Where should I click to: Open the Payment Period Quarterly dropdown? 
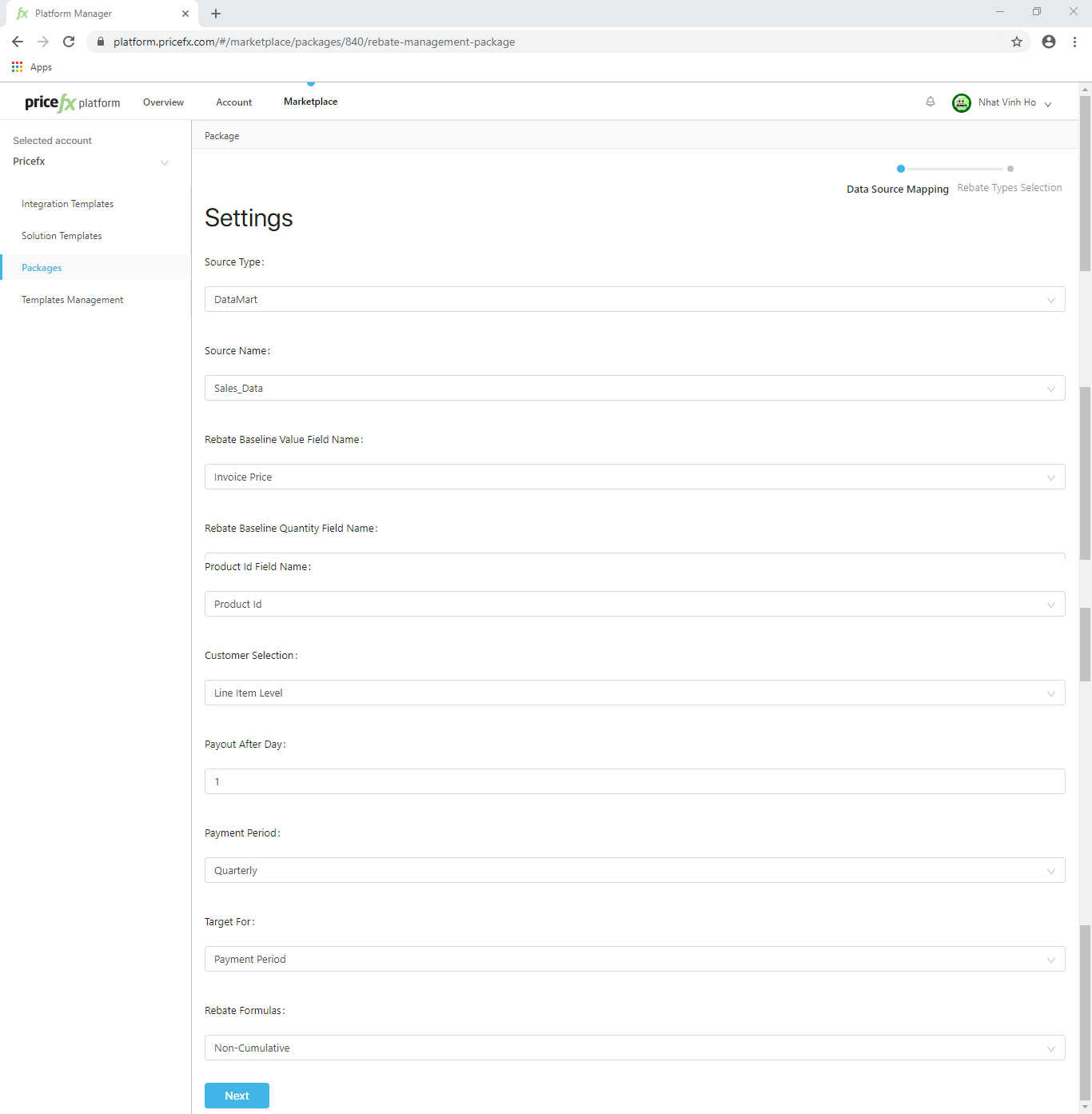[x=634, y=870]
